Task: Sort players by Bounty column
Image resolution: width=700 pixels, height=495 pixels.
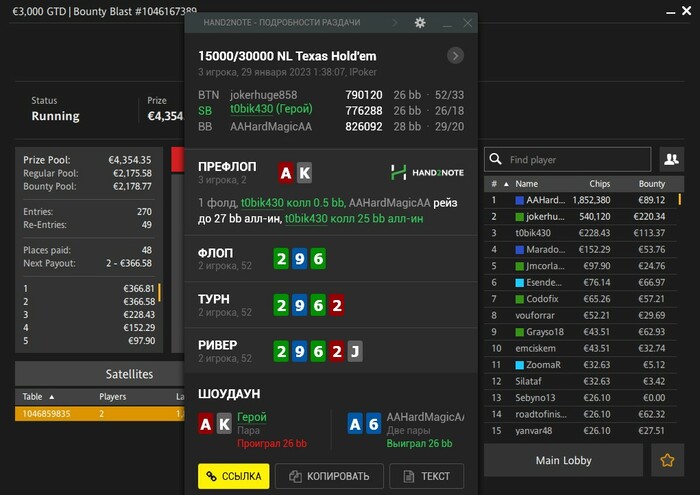Action: click(651, 184)
